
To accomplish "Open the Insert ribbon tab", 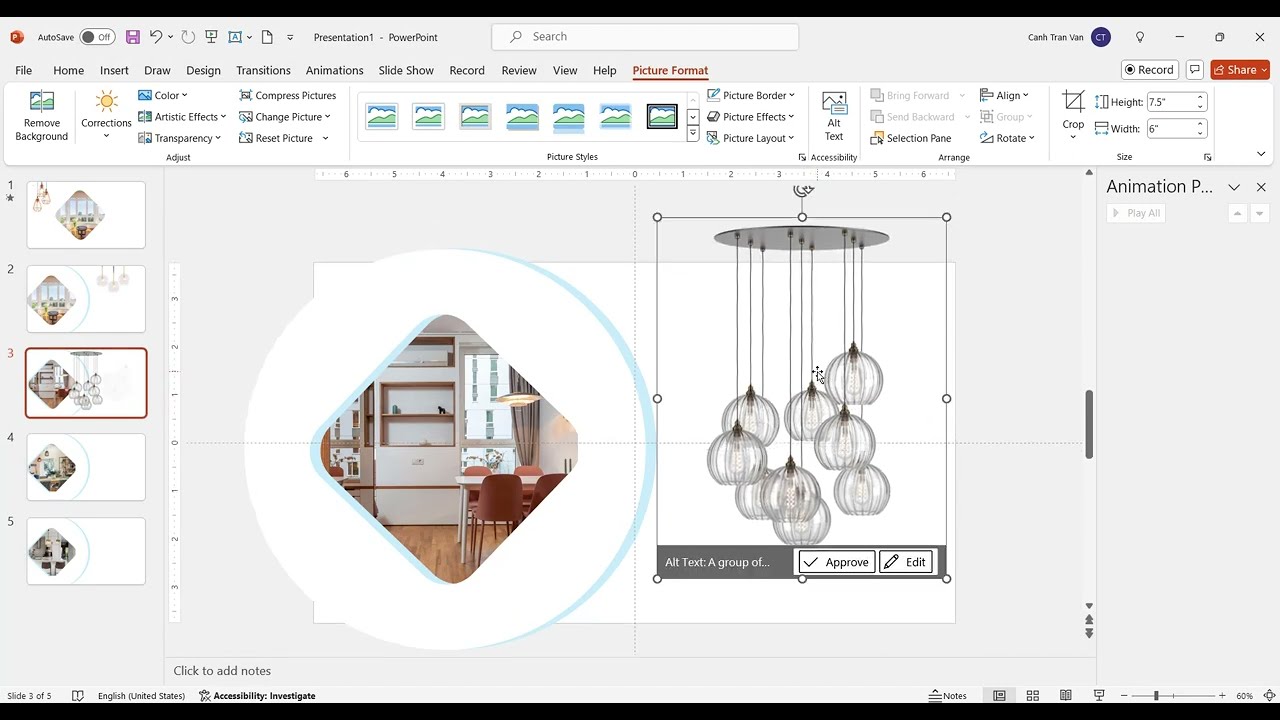I will 114,70.
